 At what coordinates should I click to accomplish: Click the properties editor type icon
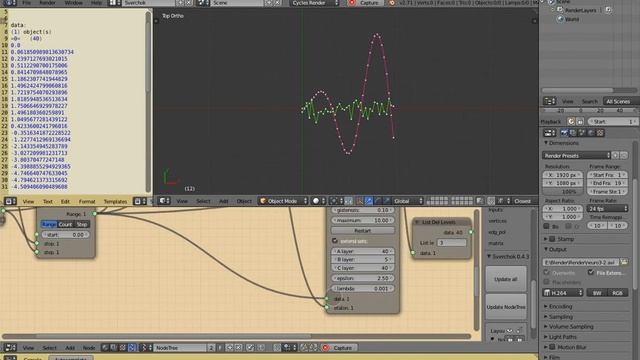point(549,133)
